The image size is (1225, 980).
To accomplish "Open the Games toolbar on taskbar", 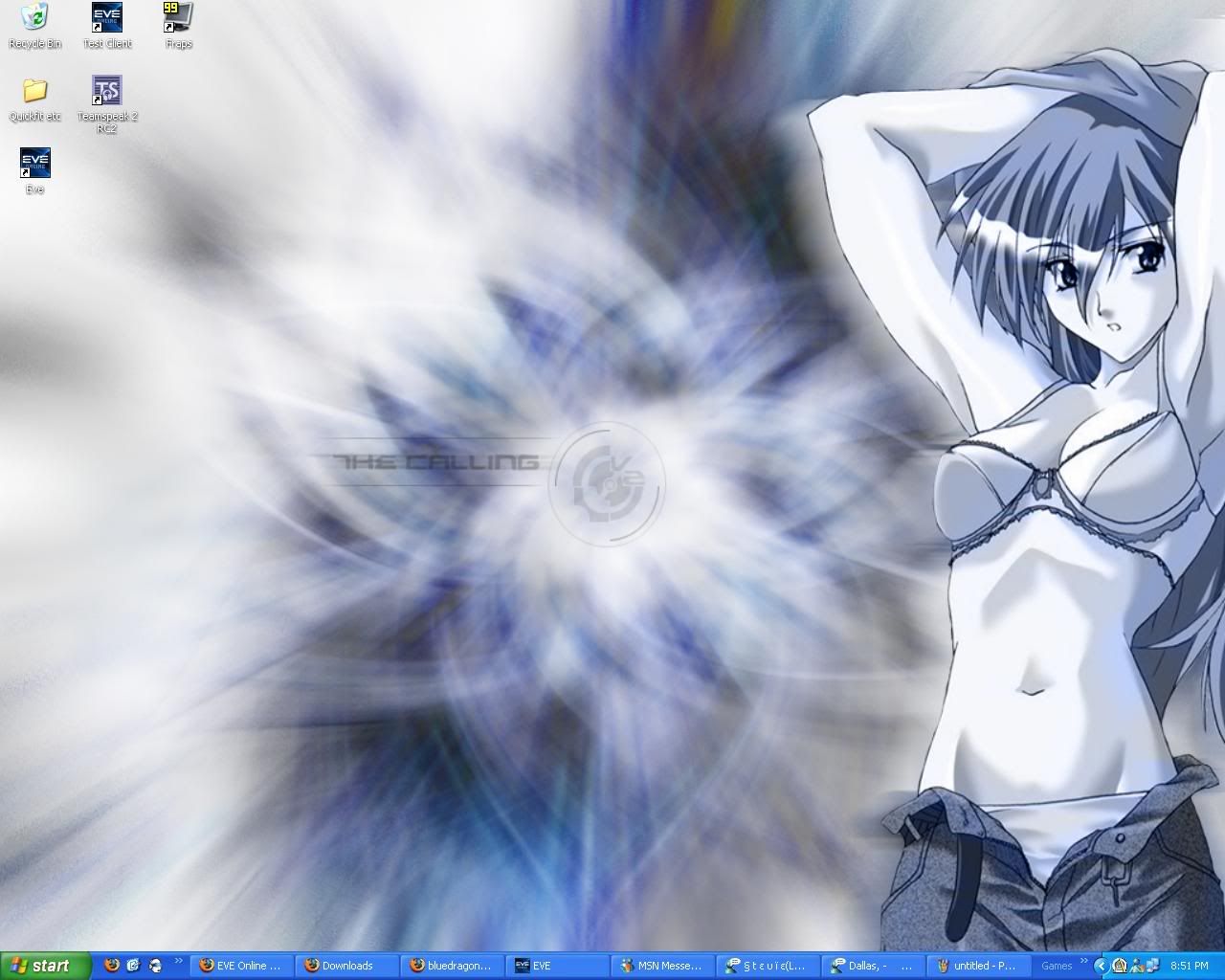I will (x=1057, y=966).
